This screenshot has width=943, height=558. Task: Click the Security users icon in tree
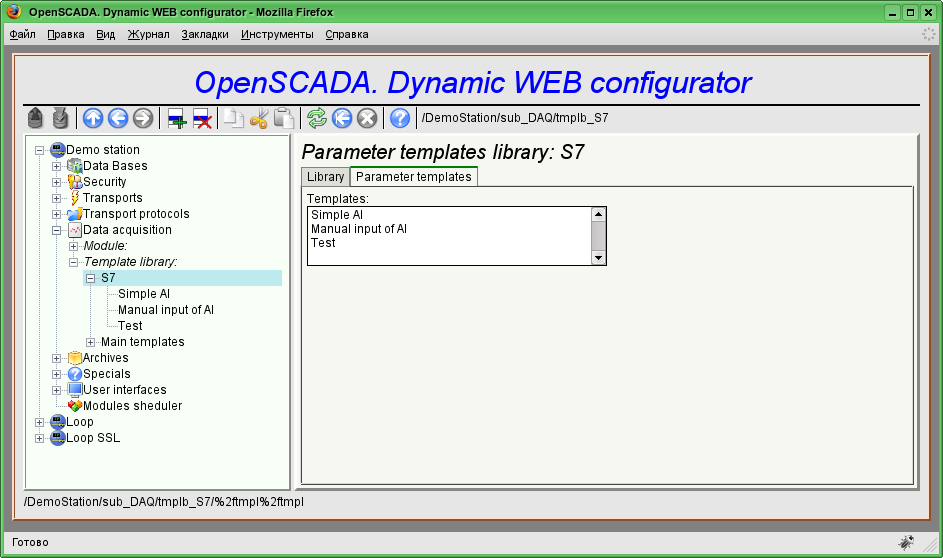(x=75, y=182)
